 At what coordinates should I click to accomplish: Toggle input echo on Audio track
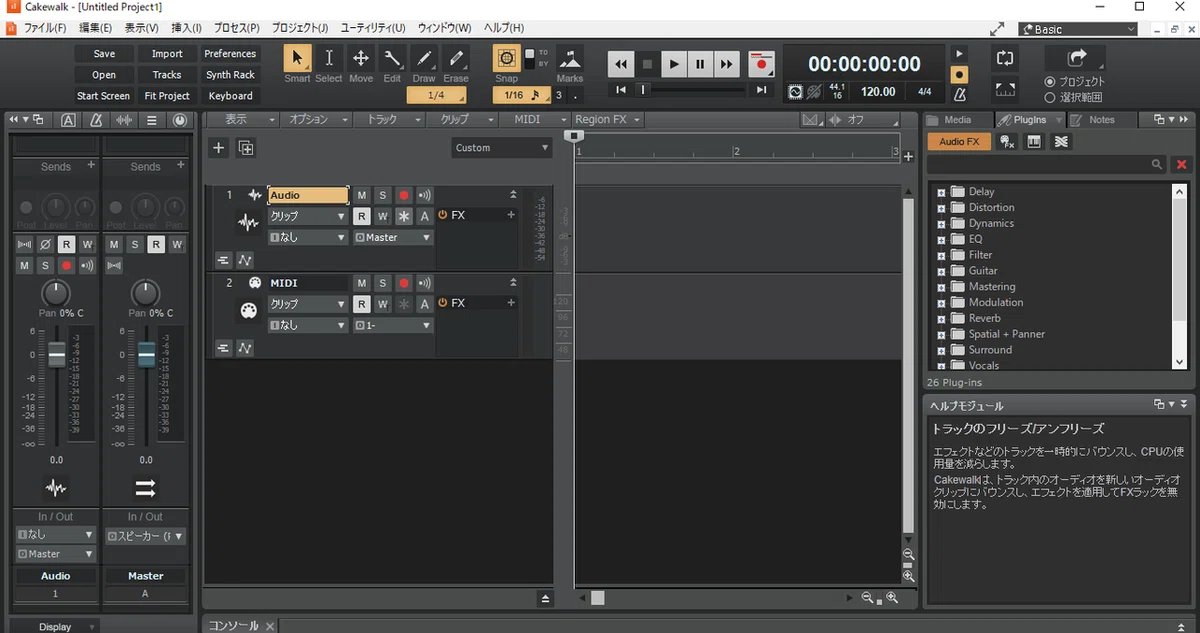pyautogui.click(x=425, y=195)
